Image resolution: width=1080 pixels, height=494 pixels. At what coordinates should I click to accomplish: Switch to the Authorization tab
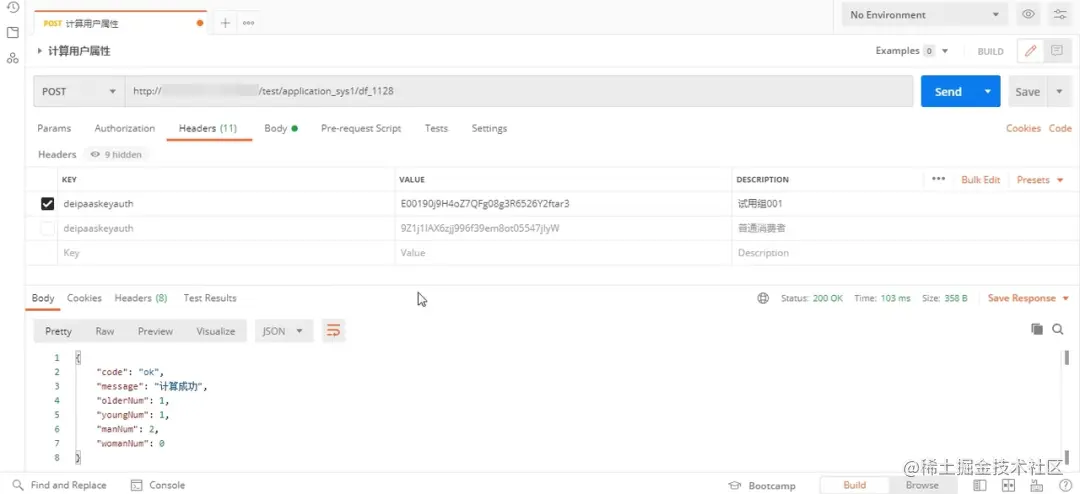tap(125, 128)
